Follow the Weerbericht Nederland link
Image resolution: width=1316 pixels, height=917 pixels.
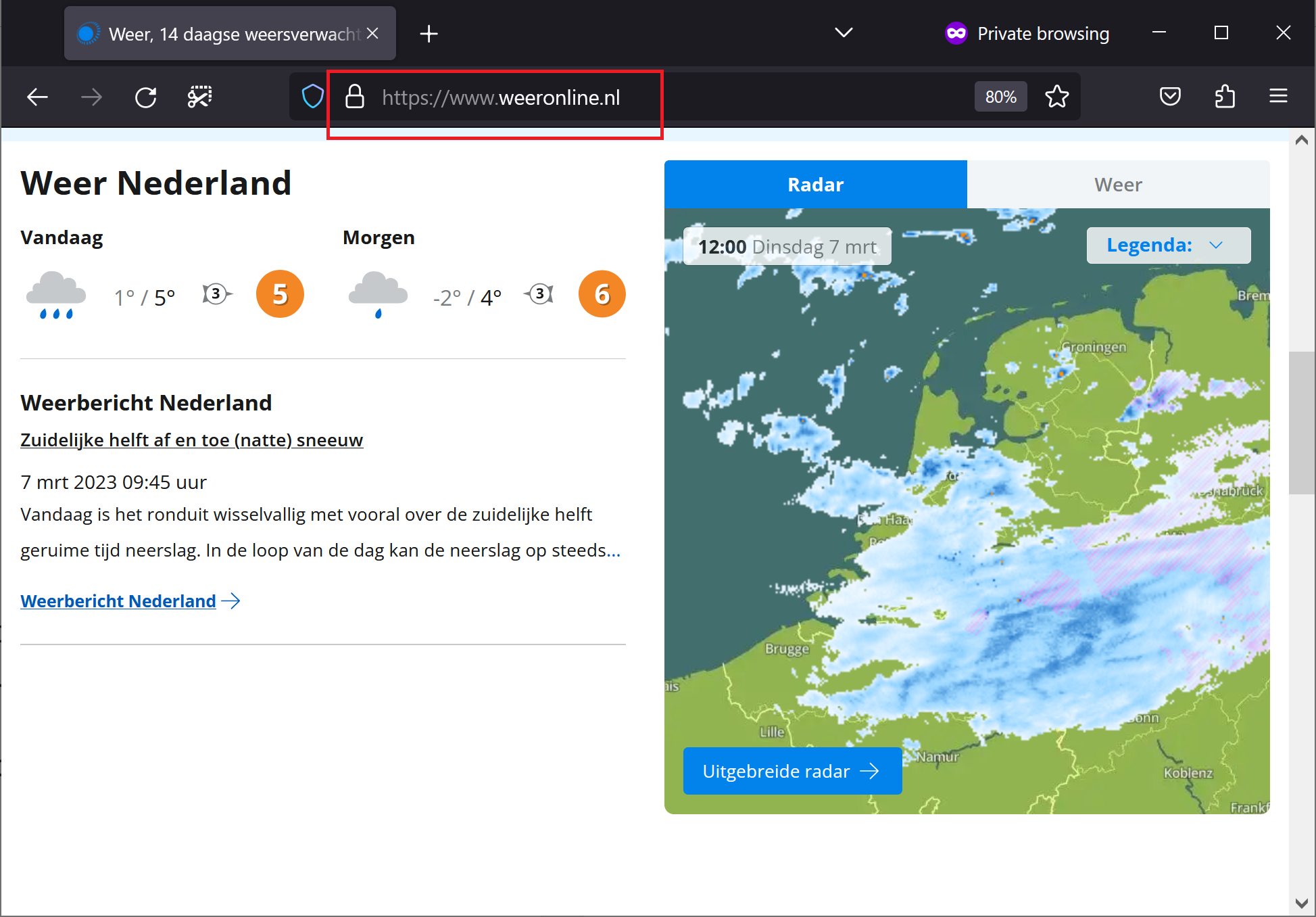click(130, 601)
